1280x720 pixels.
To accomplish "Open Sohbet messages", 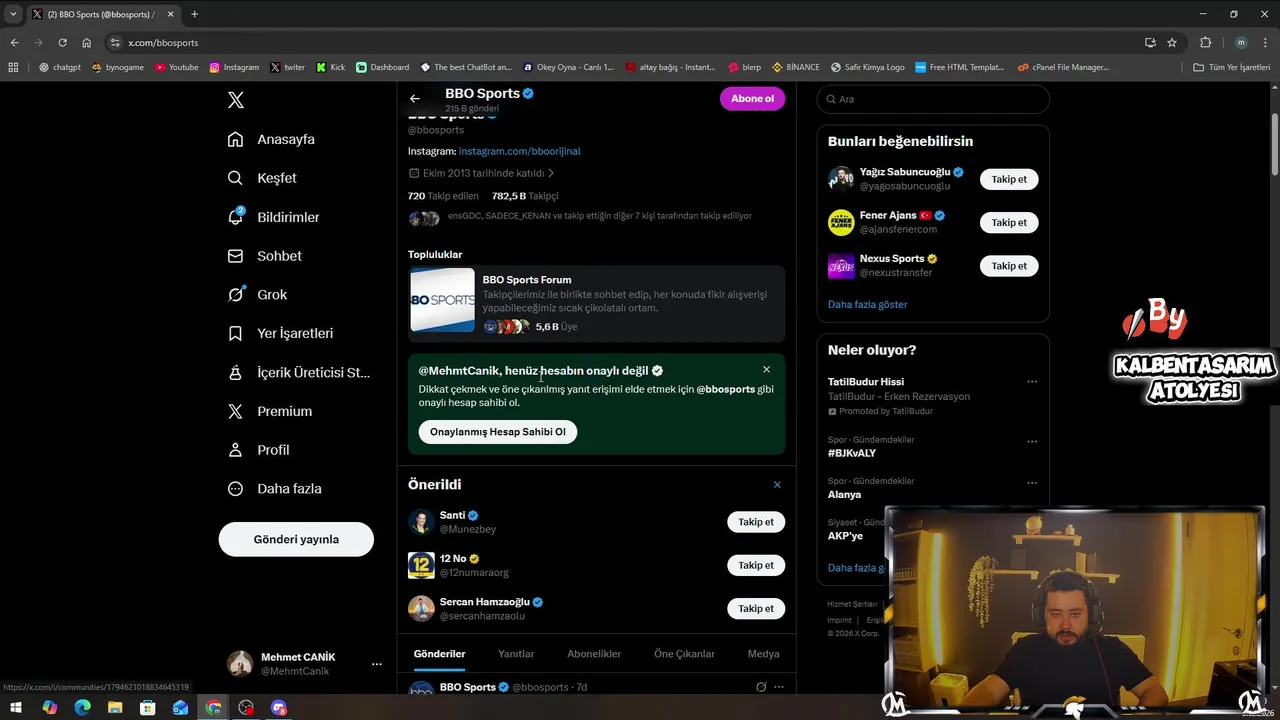I will [265, 256].
